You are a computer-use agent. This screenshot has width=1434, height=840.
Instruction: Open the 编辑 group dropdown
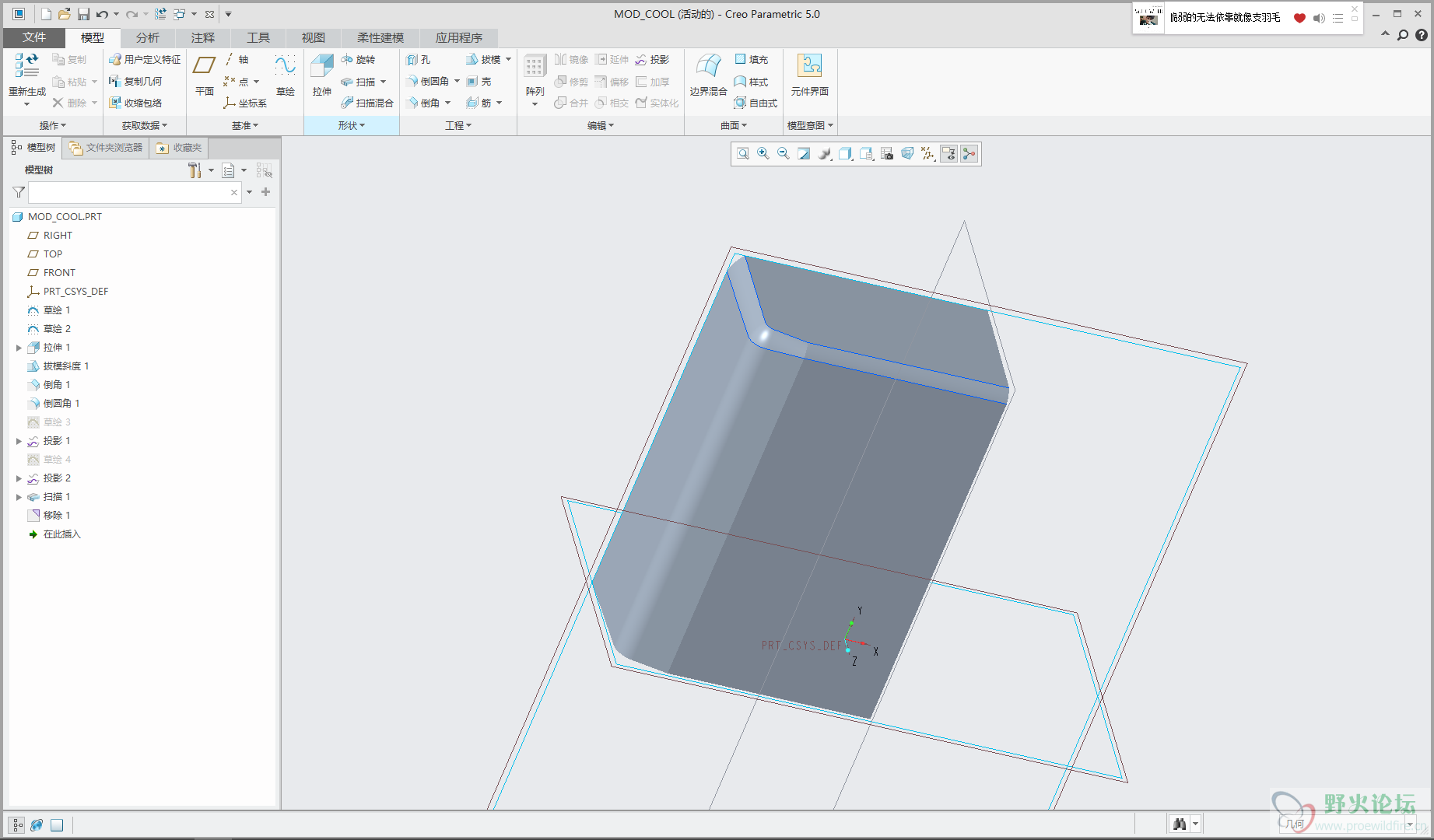coord(601,125)
